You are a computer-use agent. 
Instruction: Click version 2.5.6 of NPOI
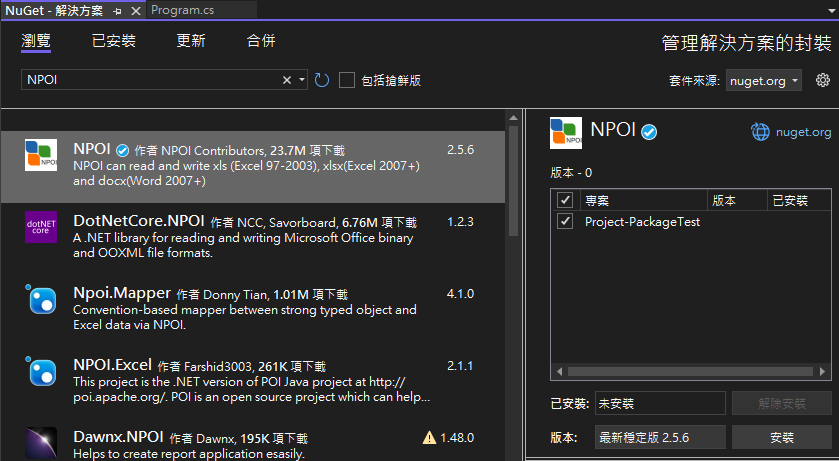point(461,150)
